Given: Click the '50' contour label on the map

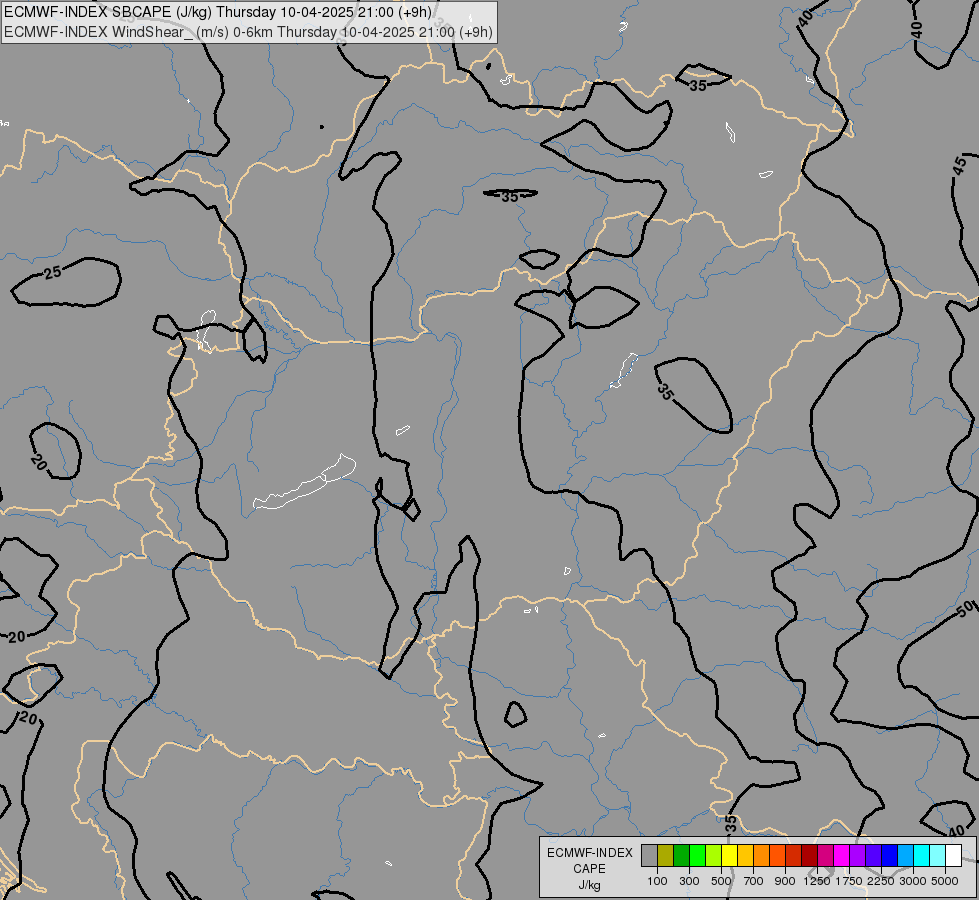Looking at the screenshot, I should pos(965,608).
